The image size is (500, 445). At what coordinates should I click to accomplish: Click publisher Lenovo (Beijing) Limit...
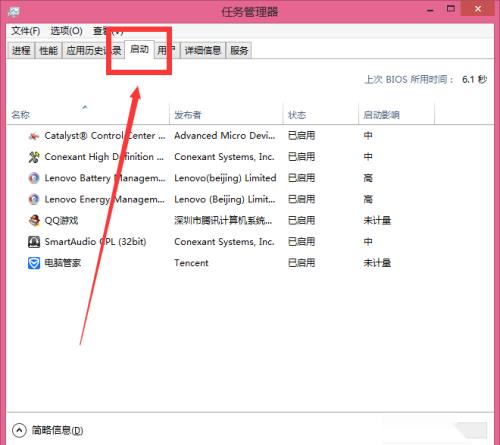pyautogui.click(x=225, y=199)
